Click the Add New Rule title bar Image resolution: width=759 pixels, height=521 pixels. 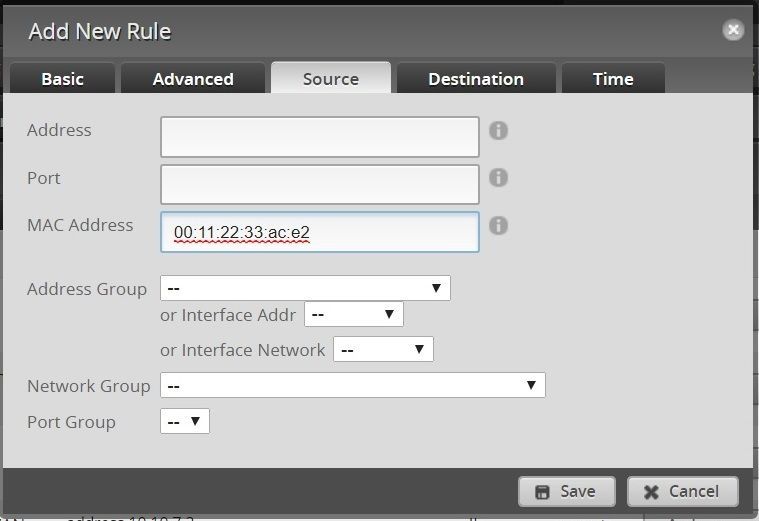350,31
